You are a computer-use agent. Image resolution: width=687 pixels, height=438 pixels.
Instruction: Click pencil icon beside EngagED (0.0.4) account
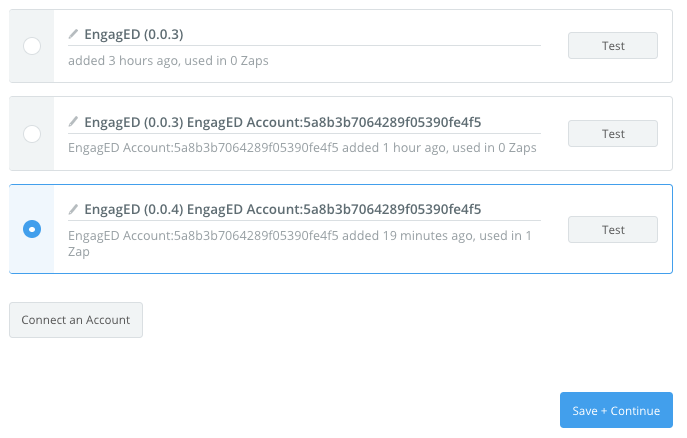[73, 209]
